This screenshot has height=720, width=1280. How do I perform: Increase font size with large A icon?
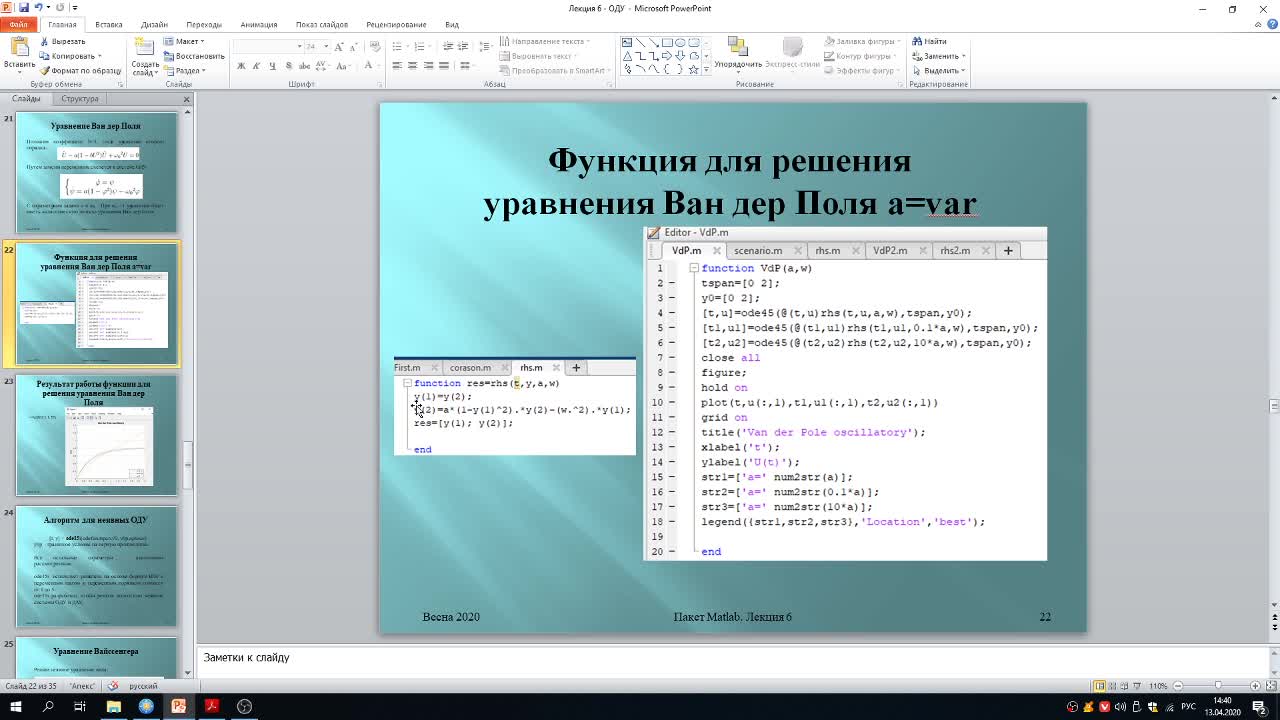[340, 46]
